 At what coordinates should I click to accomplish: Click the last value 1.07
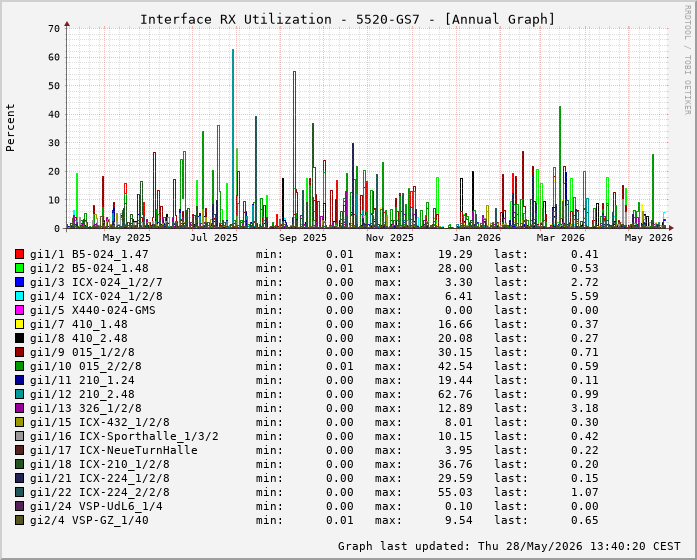585,492
